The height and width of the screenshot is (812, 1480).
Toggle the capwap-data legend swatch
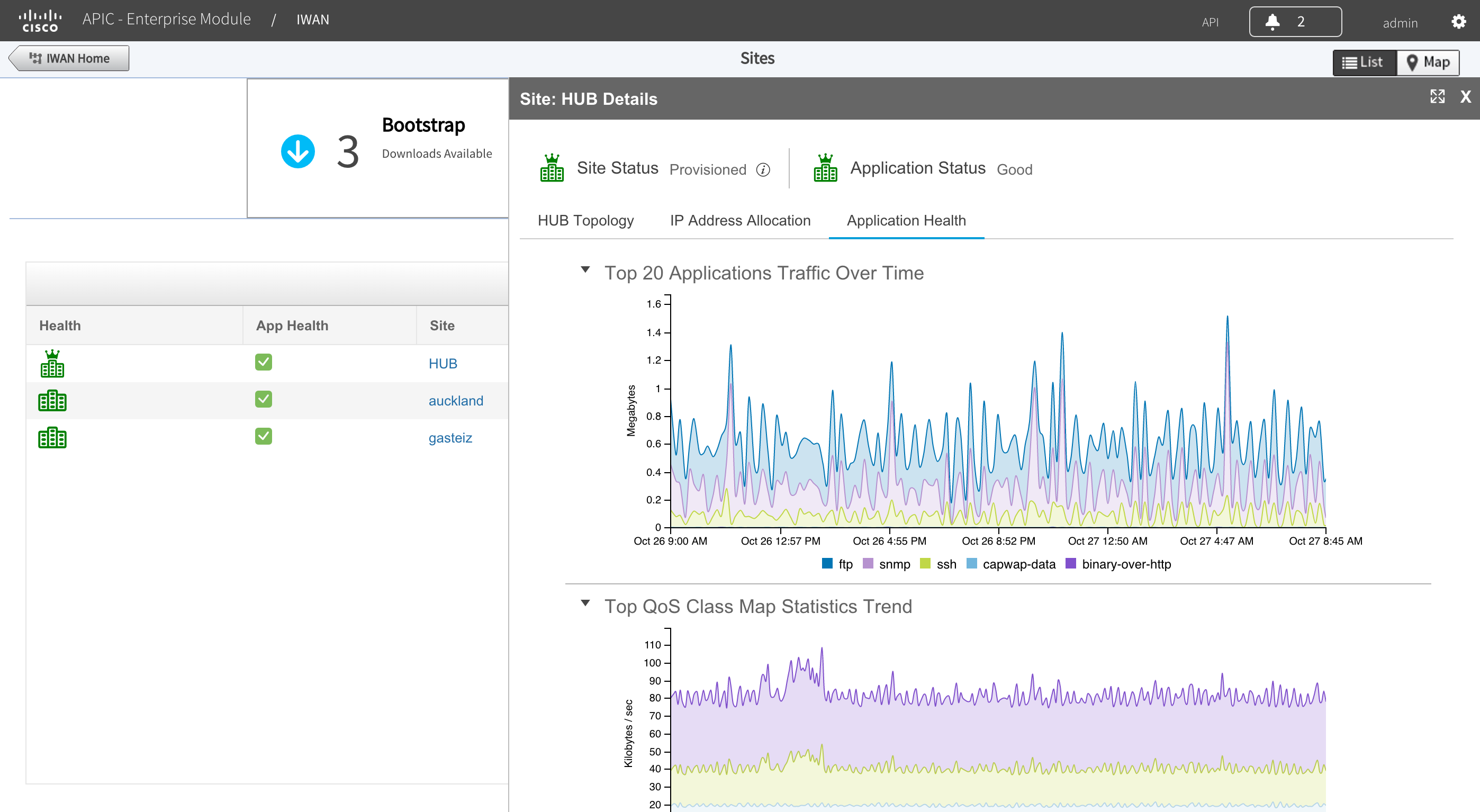coord(971,563)
